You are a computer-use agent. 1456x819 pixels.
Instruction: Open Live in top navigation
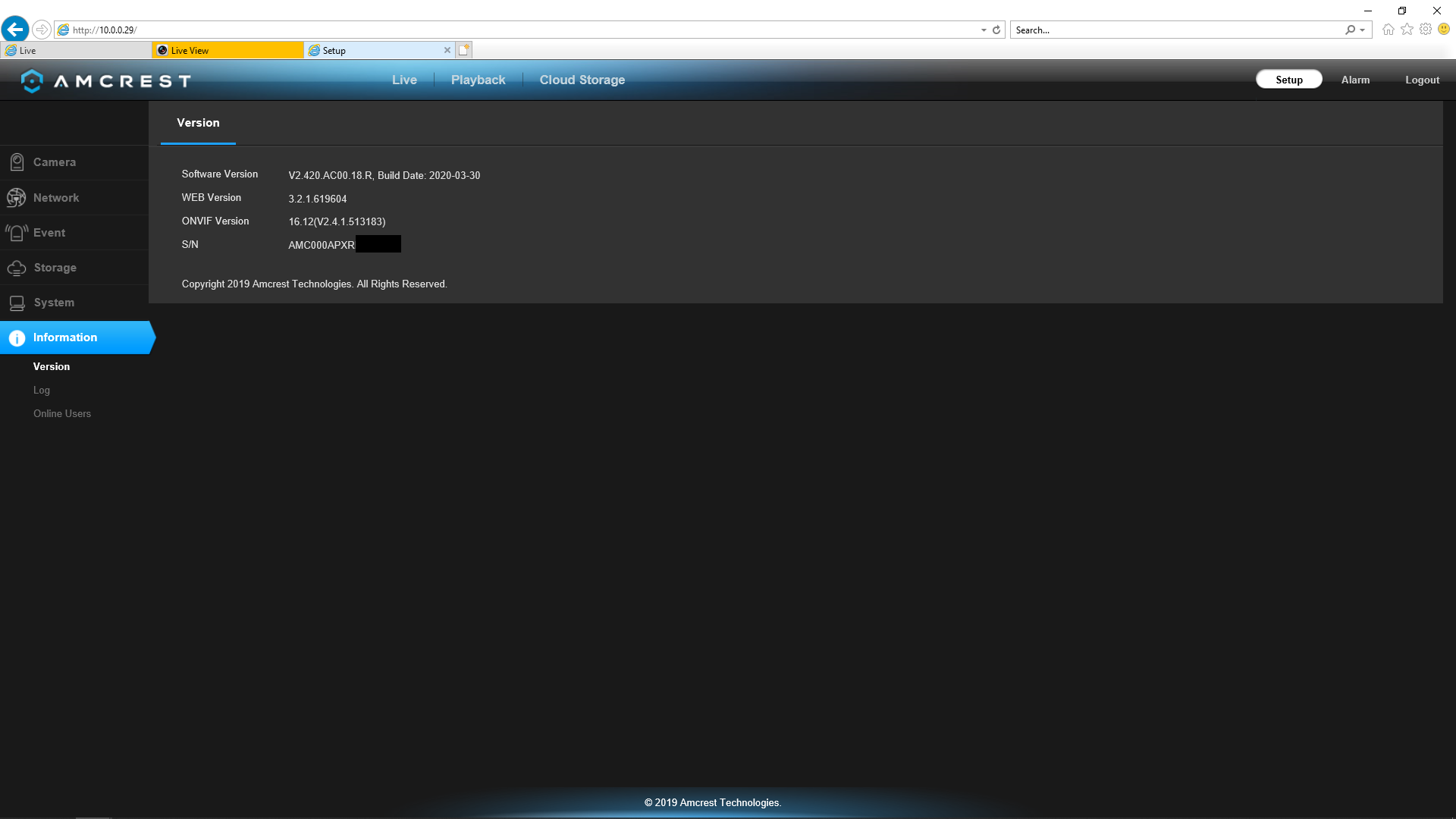pos(404,80)
